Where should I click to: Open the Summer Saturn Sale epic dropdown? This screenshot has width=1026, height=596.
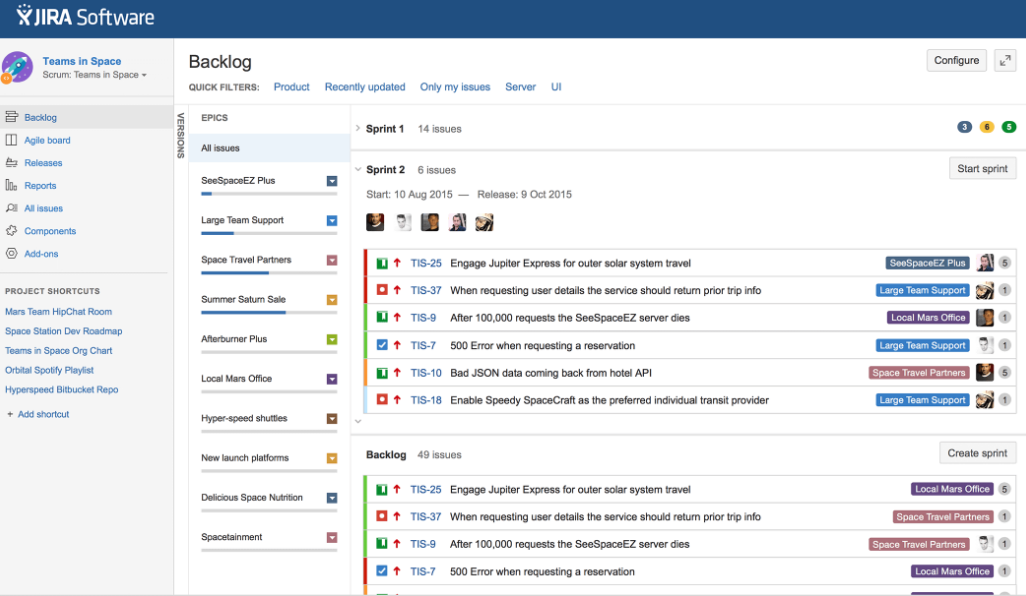[332, 300]
